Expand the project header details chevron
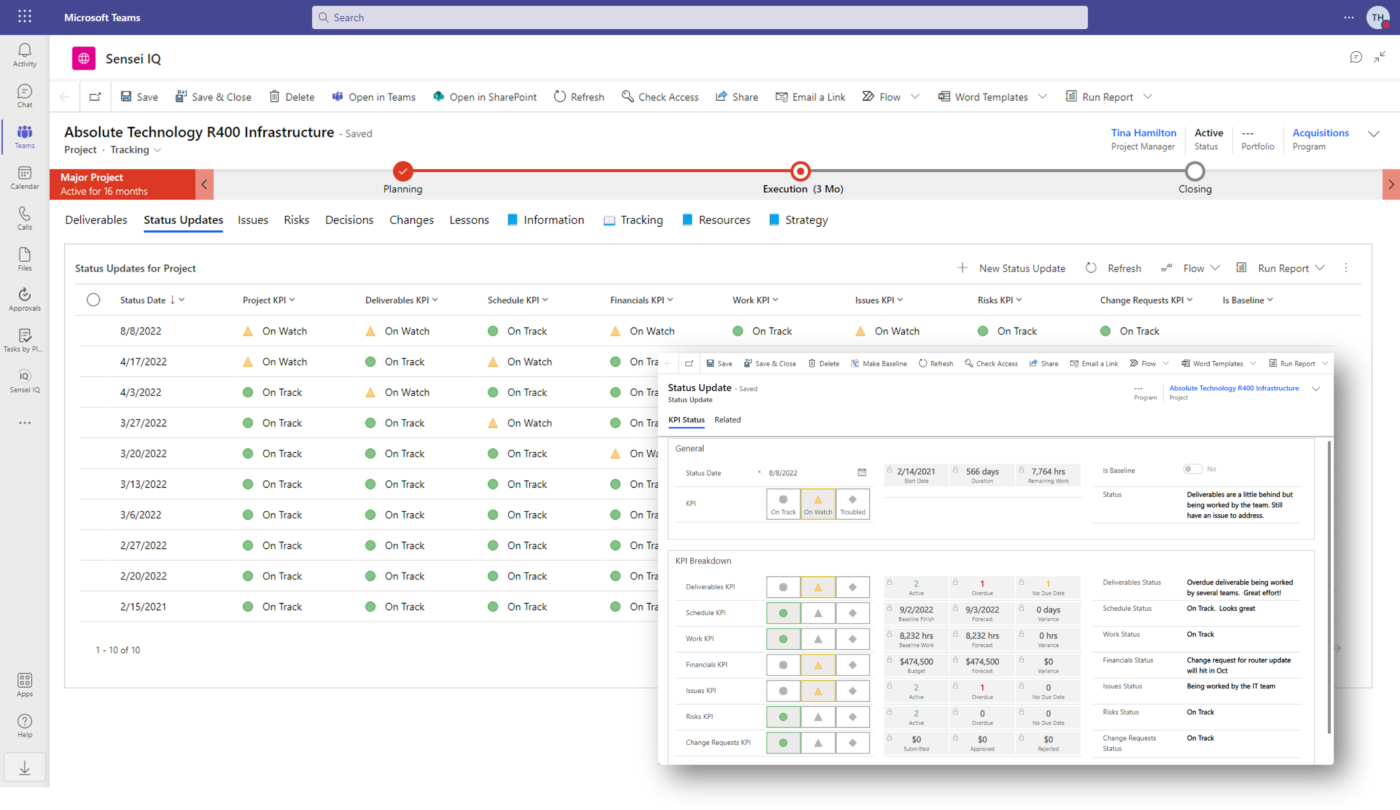Image resolution: width=1400 pixels, height=810 pixels. 1374,134
